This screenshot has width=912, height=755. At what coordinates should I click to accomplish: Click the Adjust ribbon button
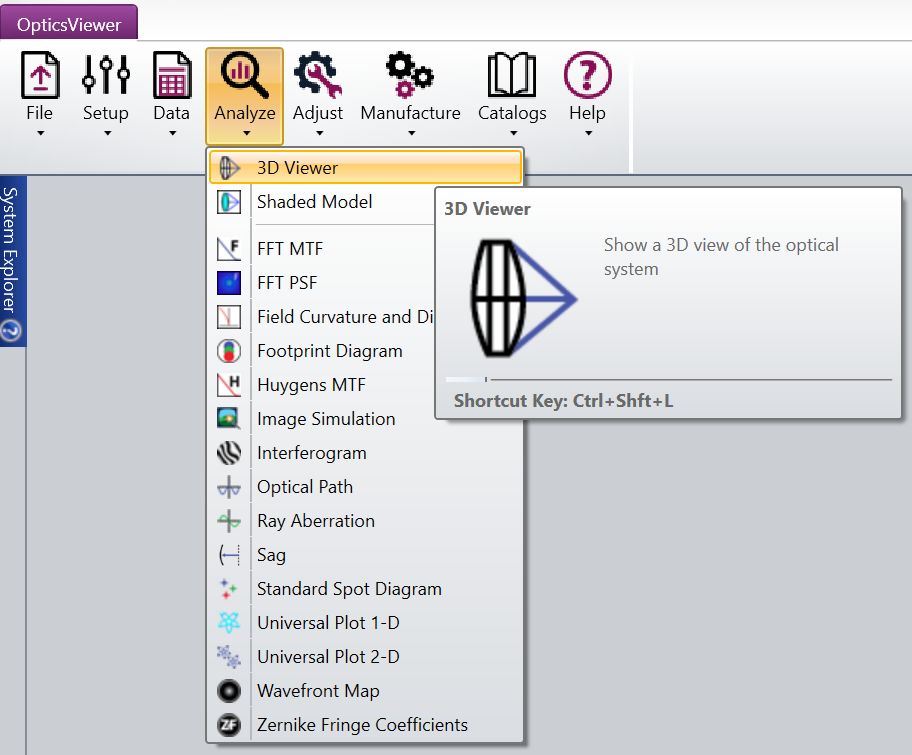[318, 95]
